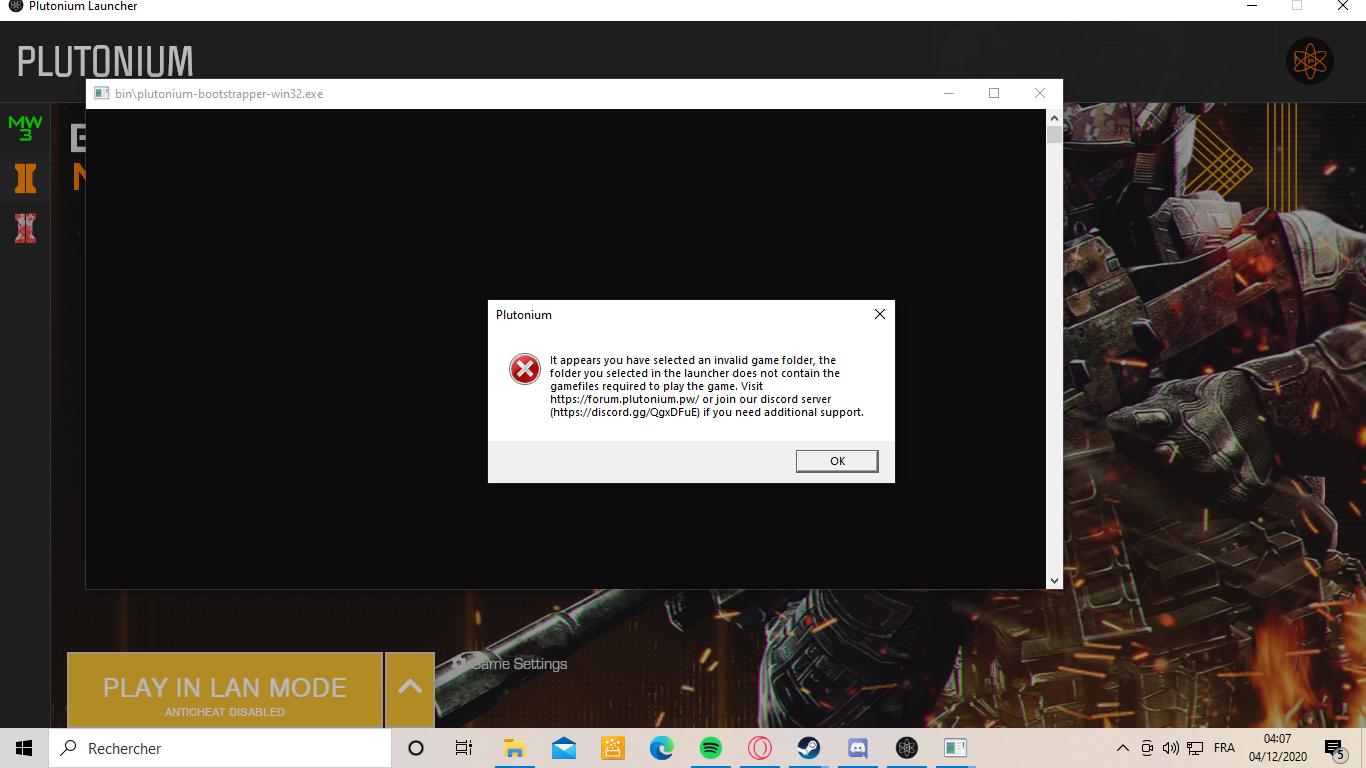The image size is (1366, 768).
Task: Minimize the plutonium-bootstrapper window
Action: (x=949, y=93)
